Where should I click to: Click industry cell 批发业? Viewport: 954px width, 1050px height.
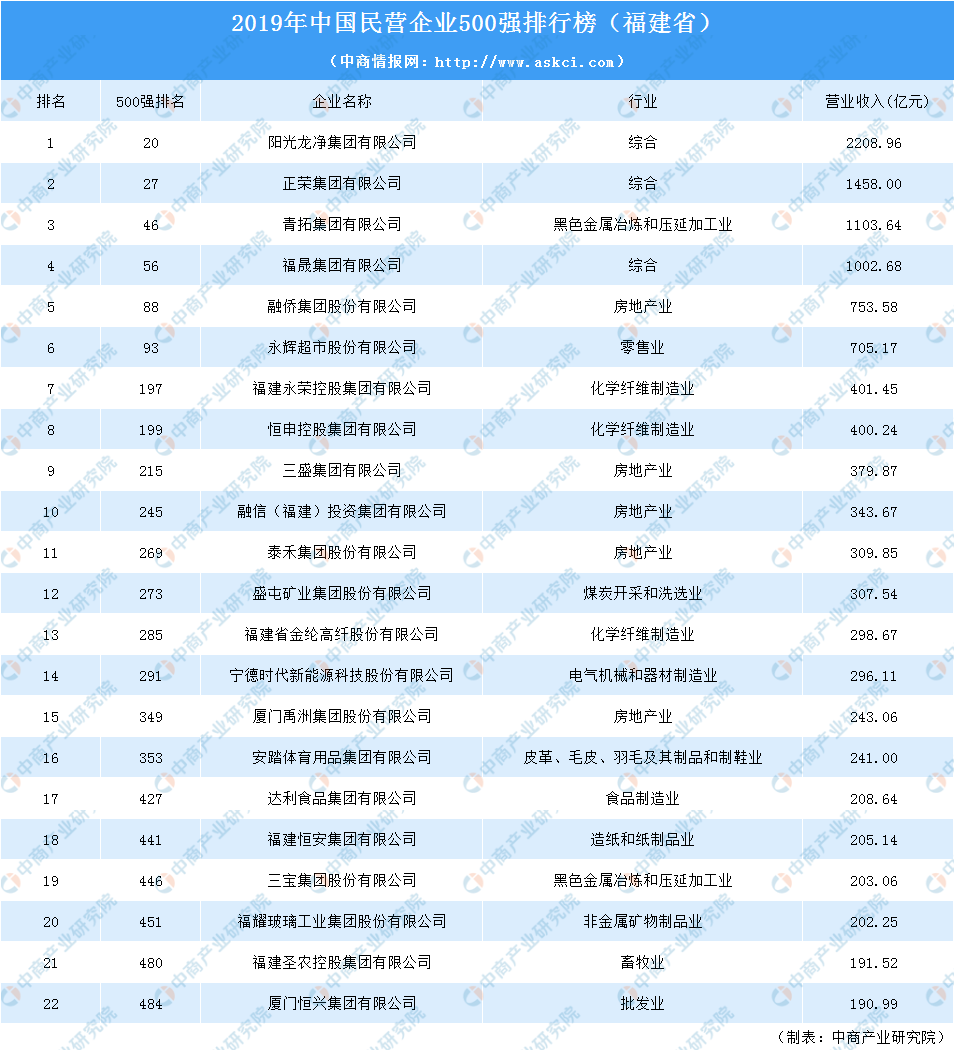point(643,1004)
